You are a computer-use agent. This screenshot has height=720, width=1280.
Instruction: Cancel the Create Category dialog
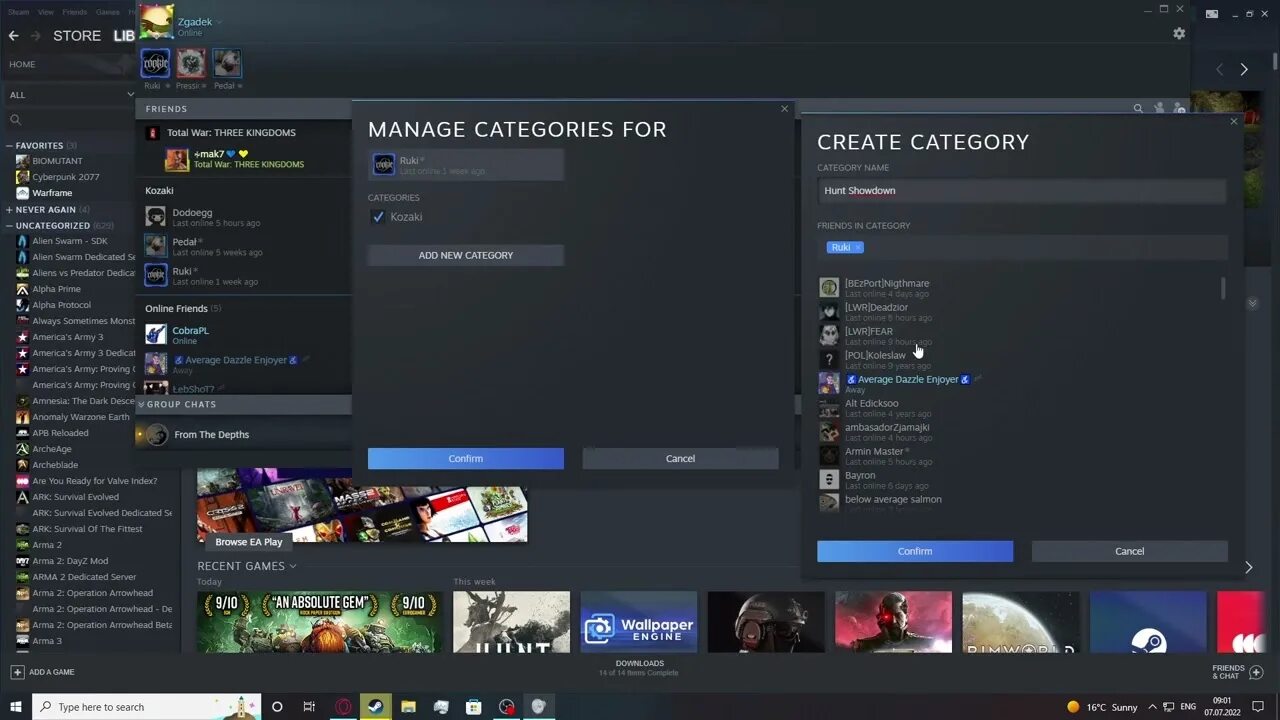coord(1130,551)
